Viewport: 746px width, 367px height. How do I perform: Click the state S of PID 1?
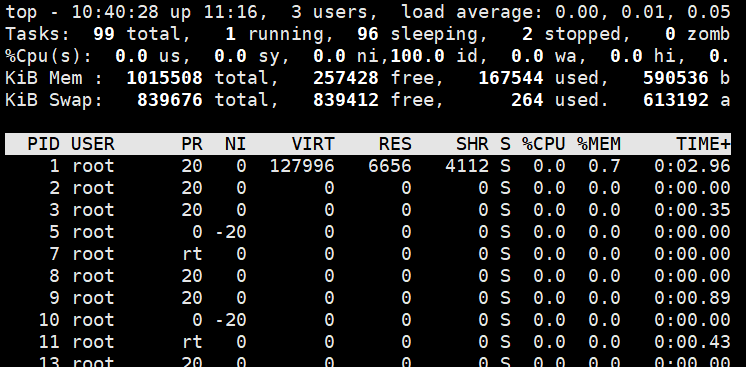pos(505,166)
